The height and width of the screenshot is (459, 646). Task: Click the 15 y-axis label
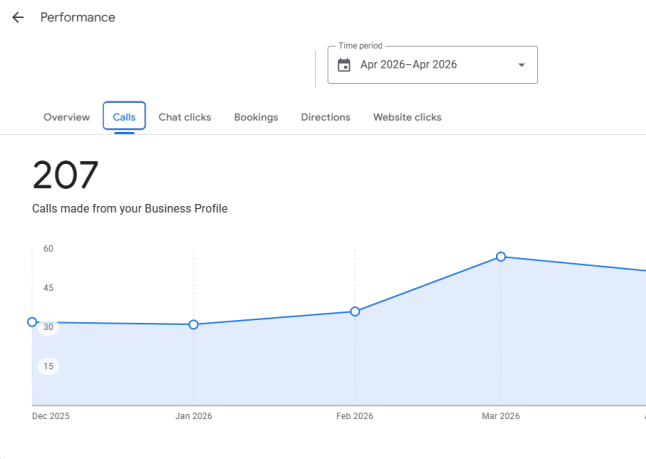pos(48,366)
